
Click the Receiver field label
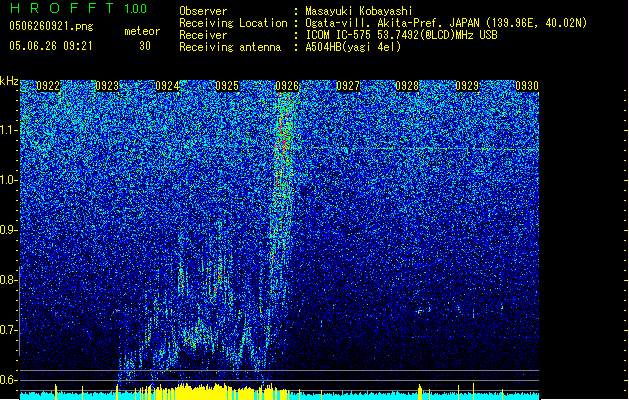click(203, 35)
